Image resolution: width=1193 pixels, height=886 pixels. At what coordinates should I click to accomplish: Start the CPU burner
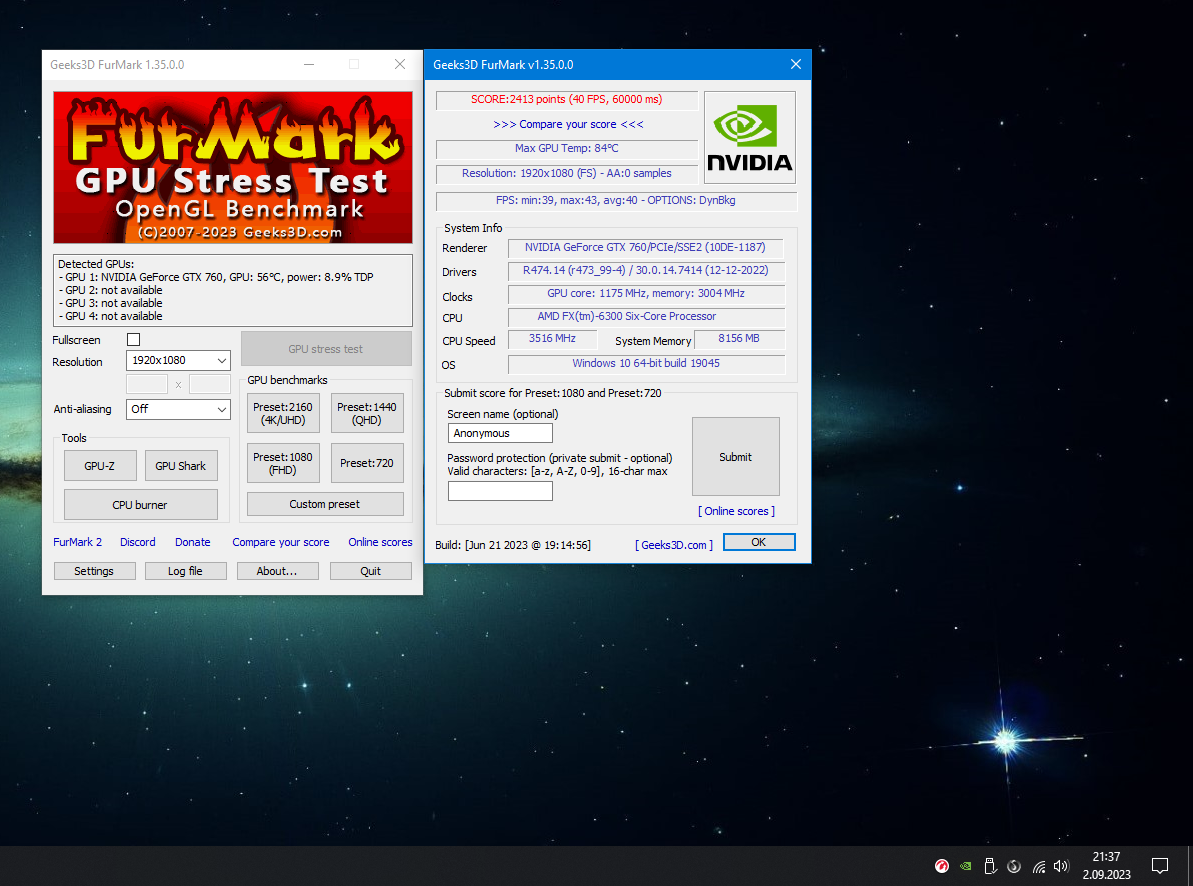click(140, 505)
